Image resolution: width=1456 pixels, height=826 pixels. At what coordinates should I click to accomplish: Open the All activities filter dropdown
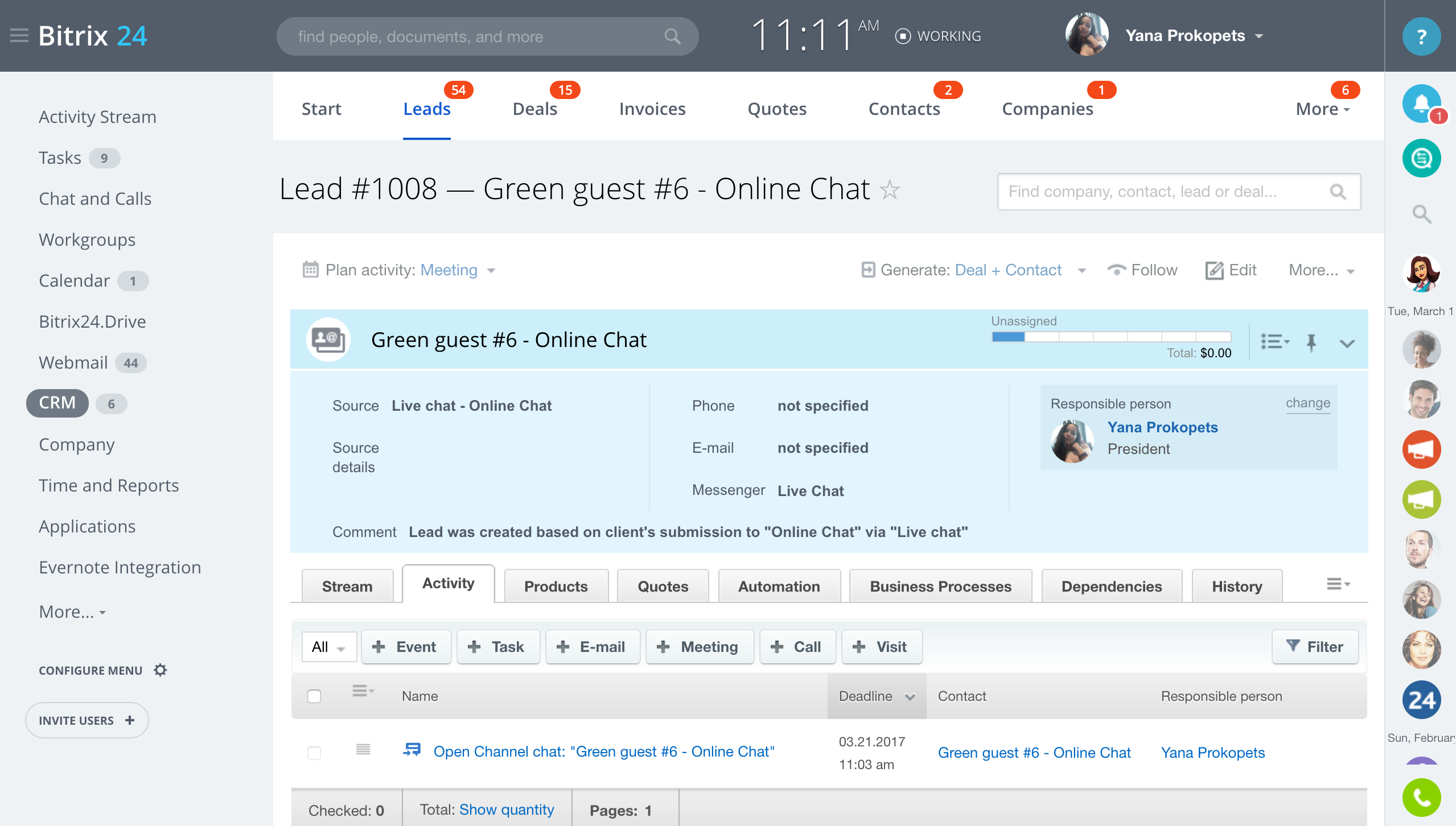[329, 647]
